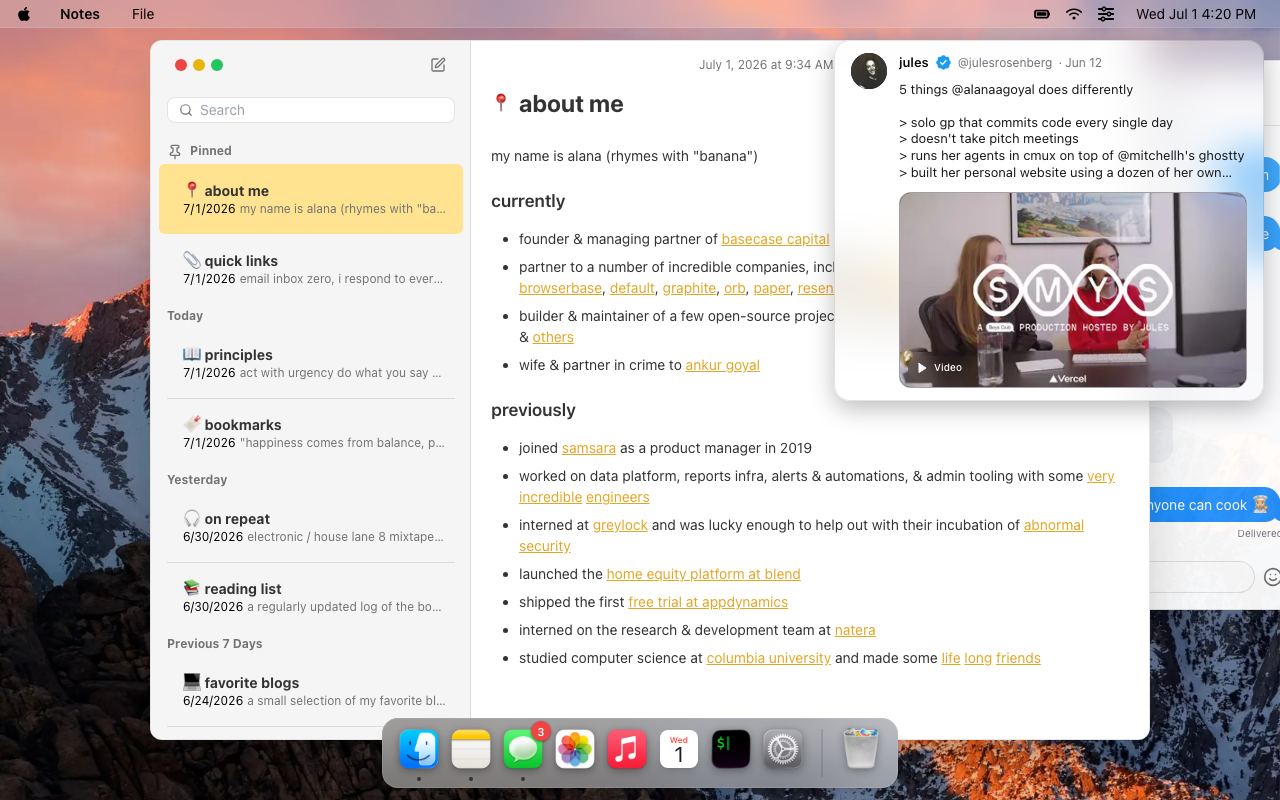1280x800 pixels.
Task: Follow the 'others' link
Action: [x=553, y=337]
